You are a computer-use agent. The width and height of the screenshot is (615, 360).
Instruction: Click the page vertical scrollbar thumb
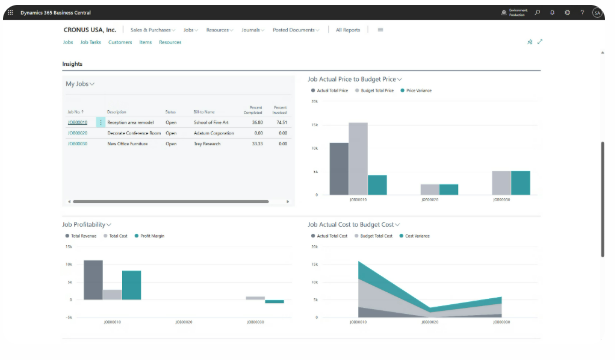[x=602, y=199]
